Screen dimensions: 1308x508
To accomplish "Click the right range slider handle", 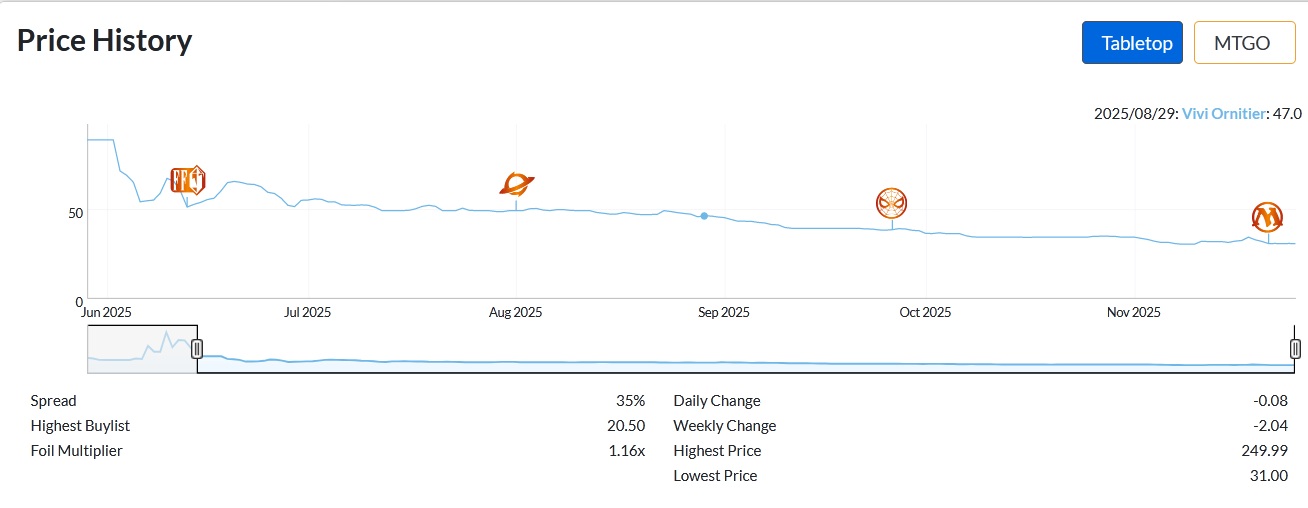I will 1295,348.
